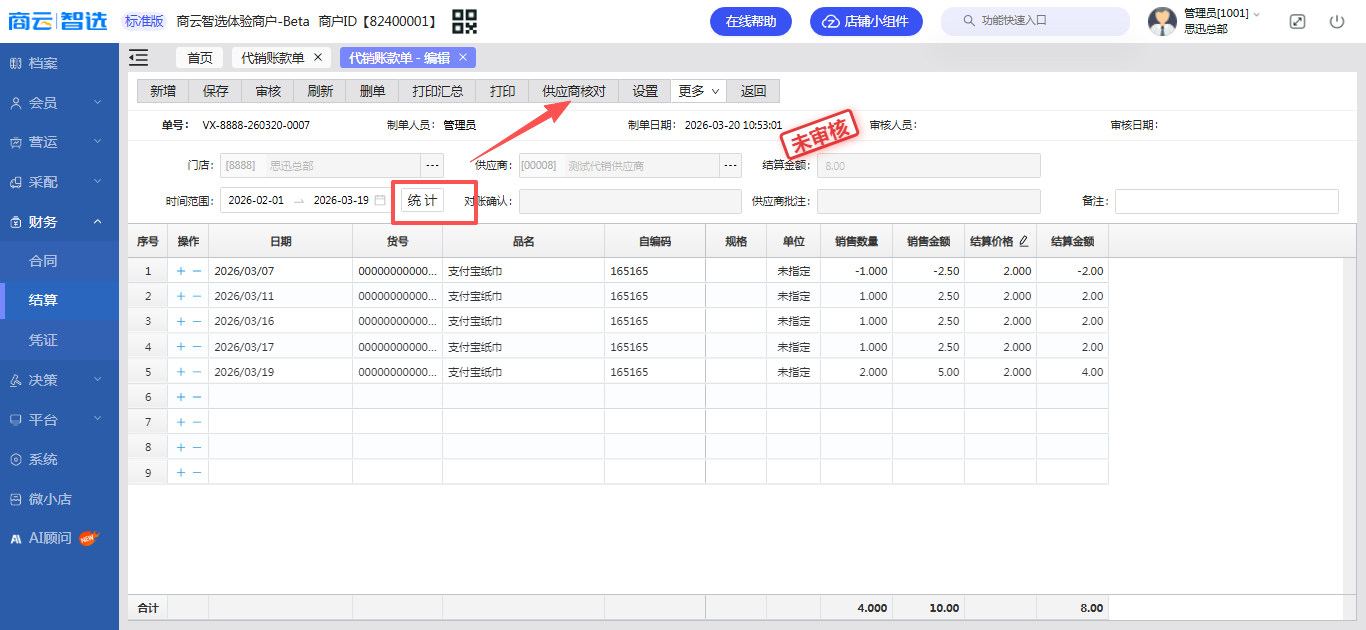Open 合同 under 财务
1366x630 pixels.
coord(59,261)
